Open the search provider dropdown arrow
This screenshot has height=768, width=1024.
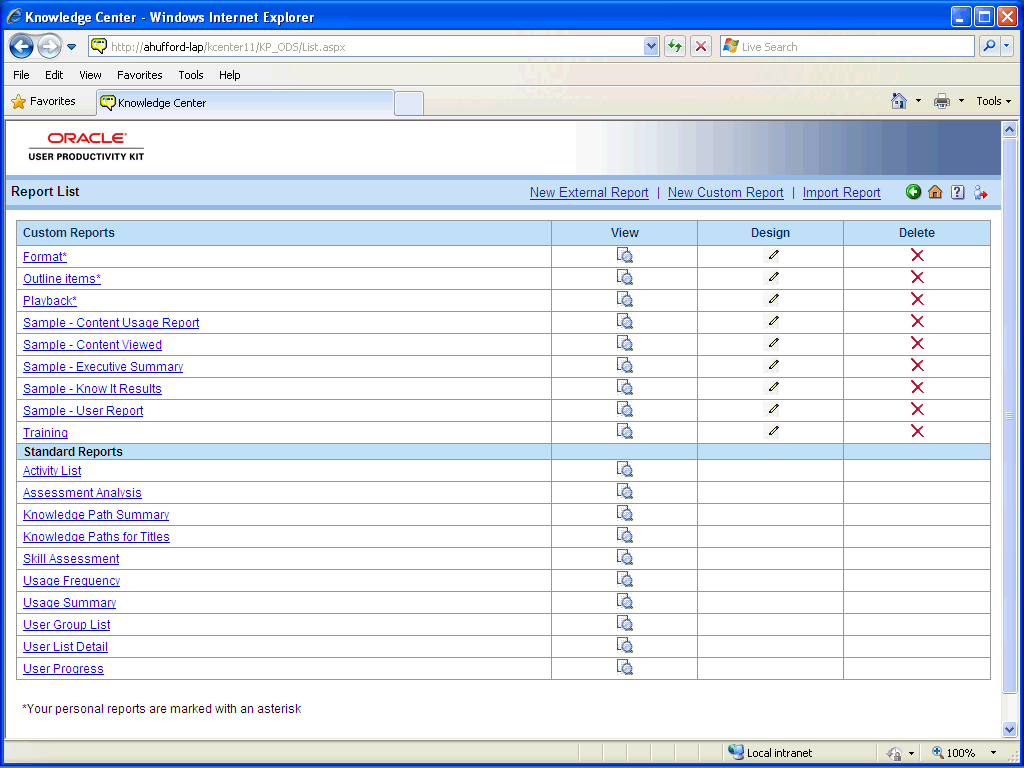click(x=1007, y=46)
